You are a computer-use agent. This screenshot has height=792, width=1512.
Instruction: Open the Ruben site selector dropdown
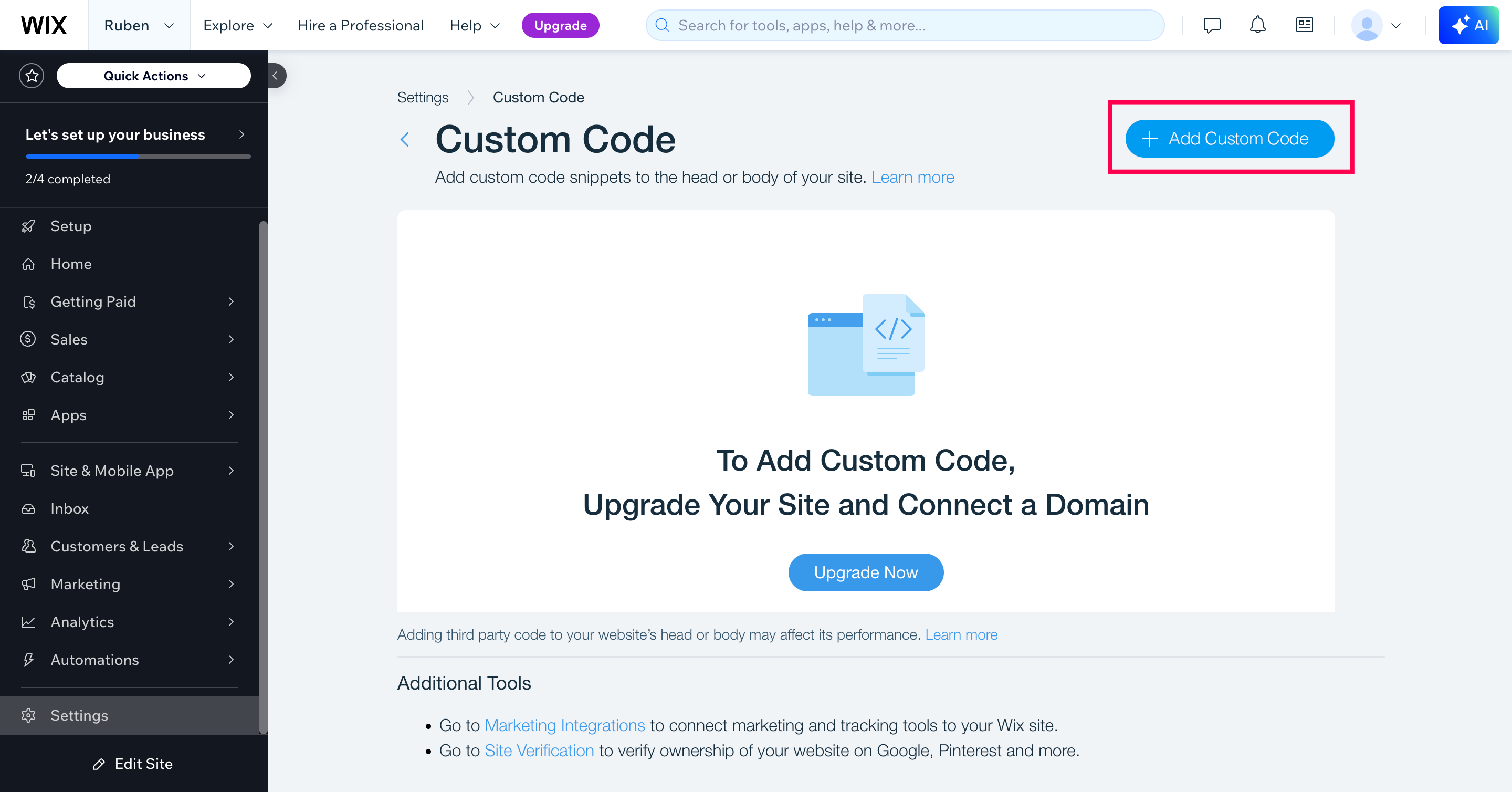point(139,25)
